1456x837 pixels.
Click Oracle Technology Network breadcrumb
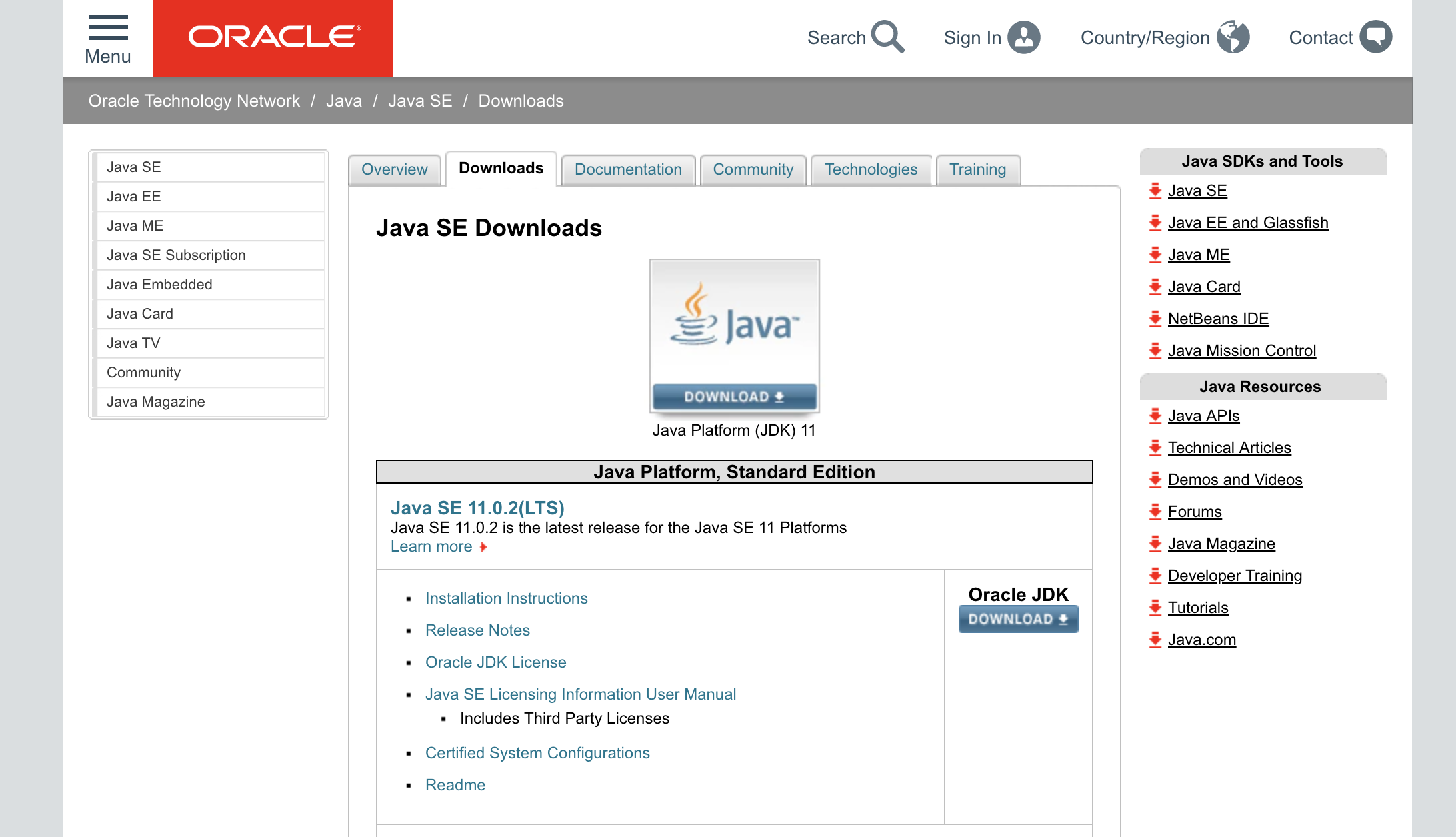coord(194,101)
